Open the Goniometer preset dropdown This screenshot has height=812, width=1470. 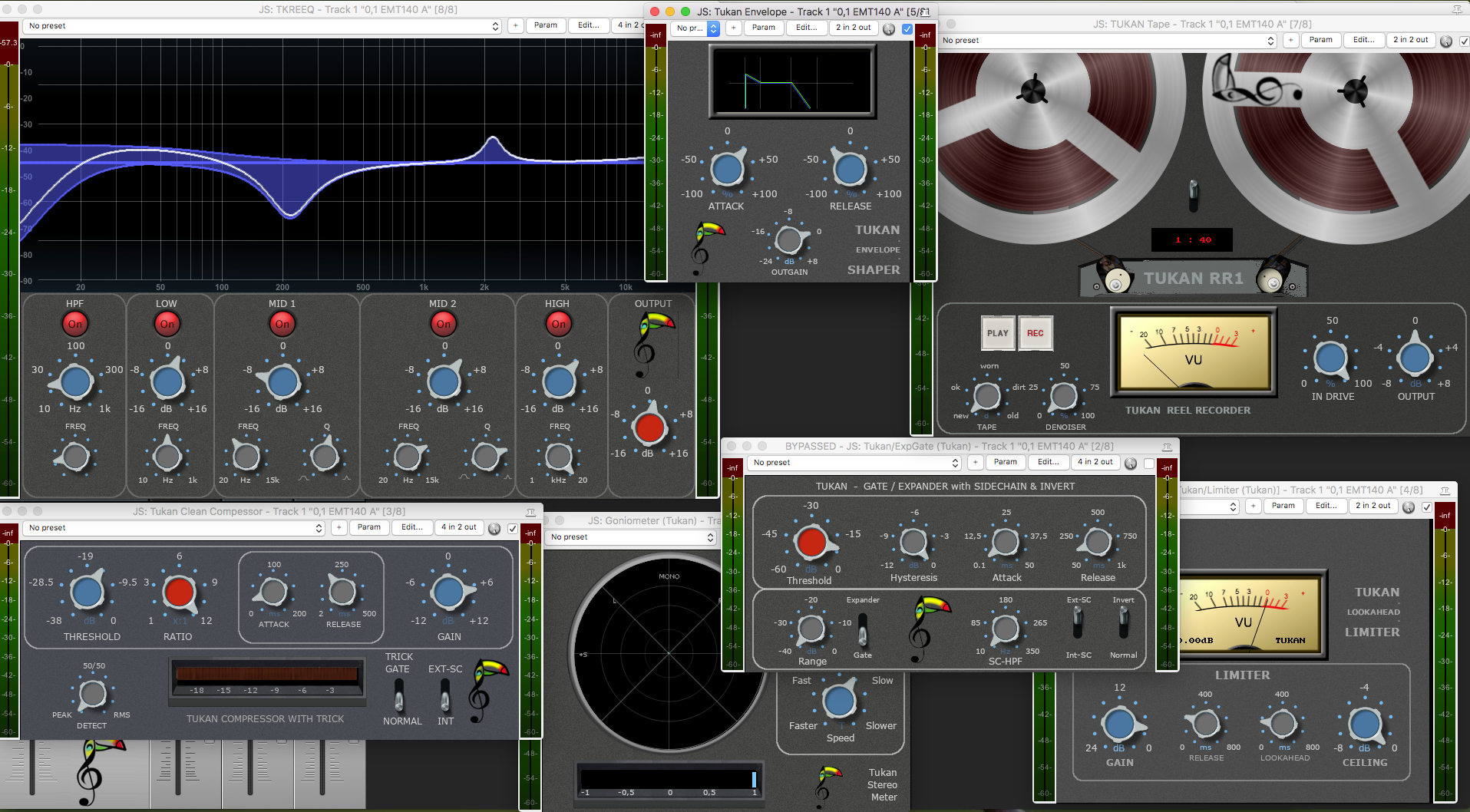(x=632, y=537)
